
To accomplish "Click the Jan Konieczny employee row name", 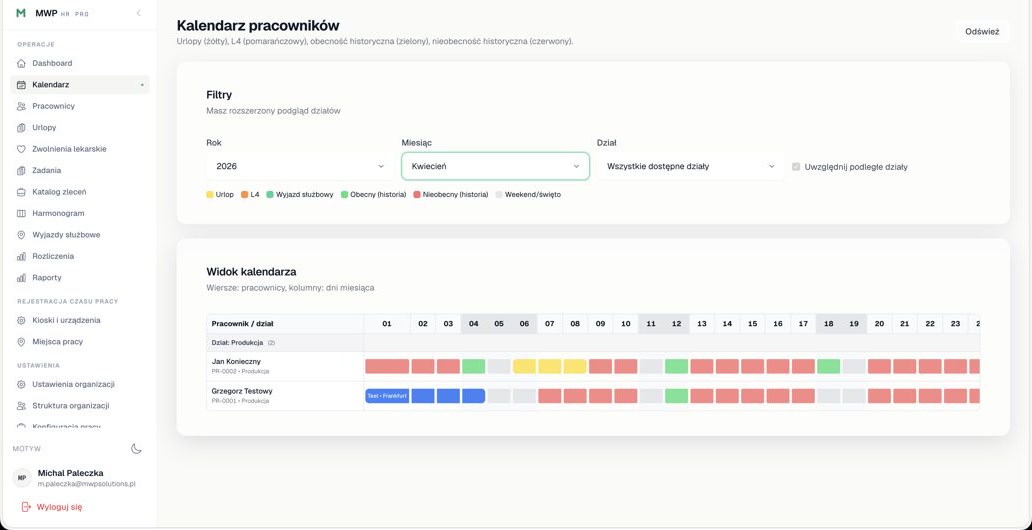I will tap(234, 361).
